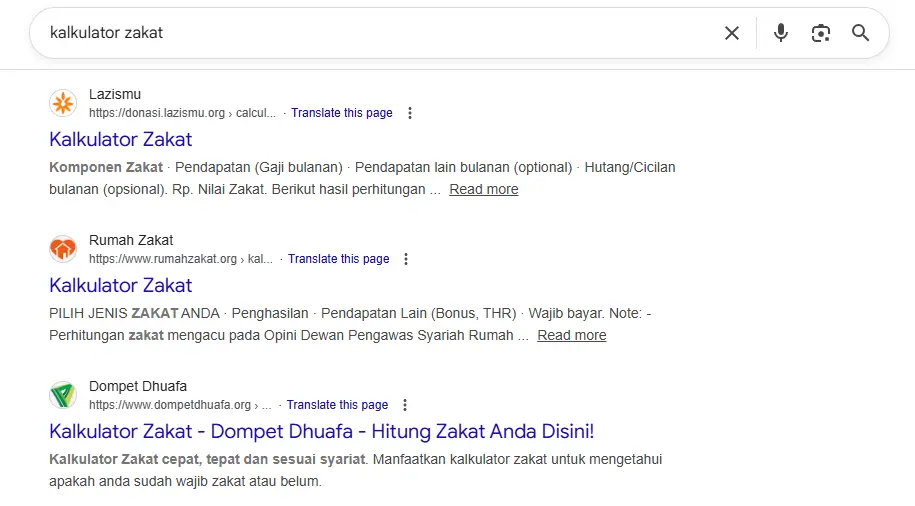Open Lazismu's Kalkulator Zakat result title
The image size is (915, 506).
pos(121,139)
